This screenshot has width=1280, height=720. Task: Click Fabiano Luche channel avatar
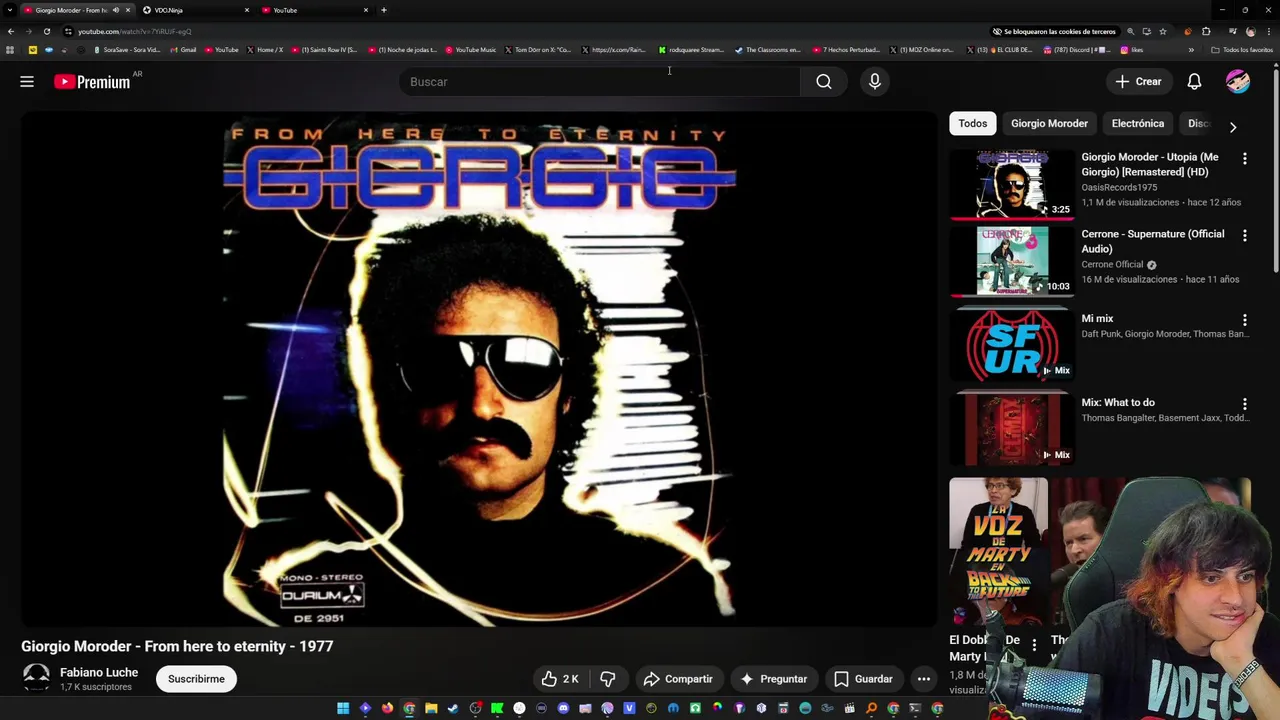tap(36, 678)
